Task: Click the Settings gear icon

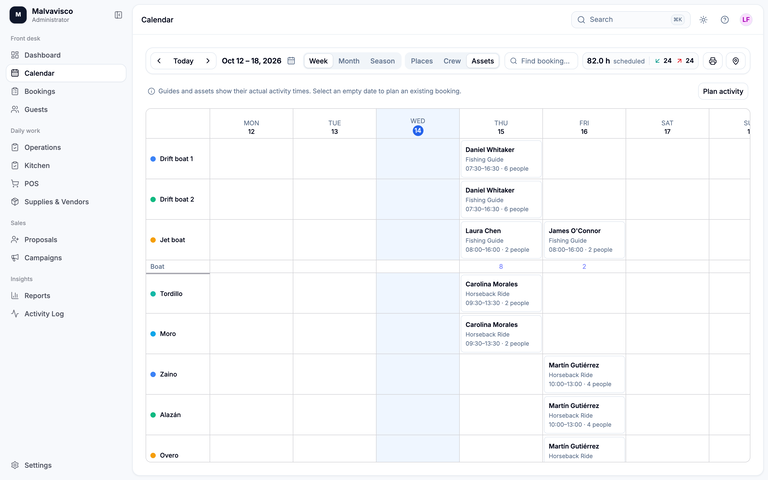Action: [x=15, y=465]
